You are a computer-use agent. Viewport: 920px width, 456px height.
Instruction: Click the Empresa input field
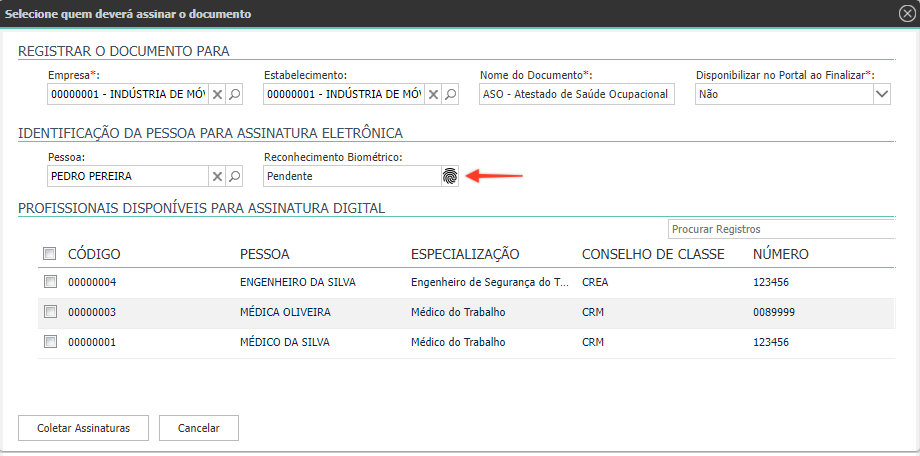tap(128, 94)
